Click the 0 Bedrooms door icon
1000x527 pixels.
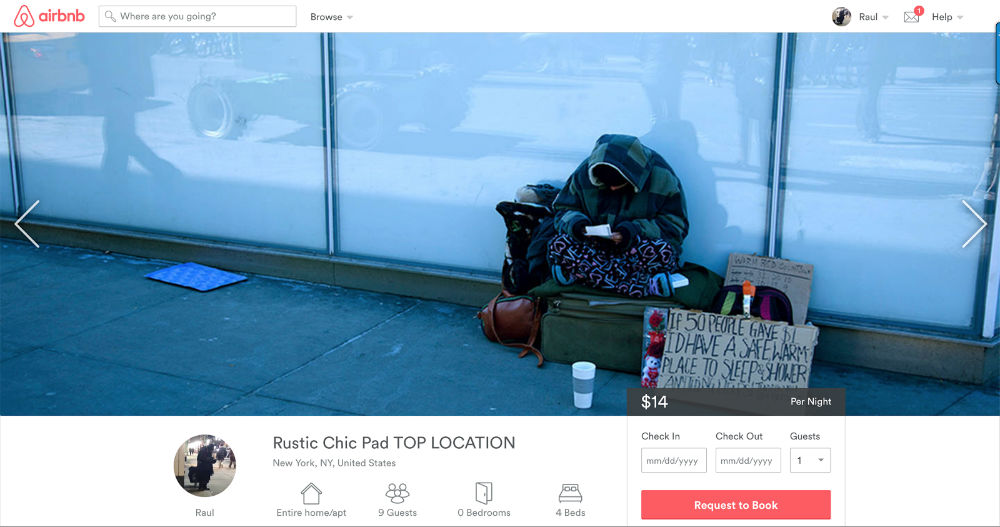coord(484,493)
